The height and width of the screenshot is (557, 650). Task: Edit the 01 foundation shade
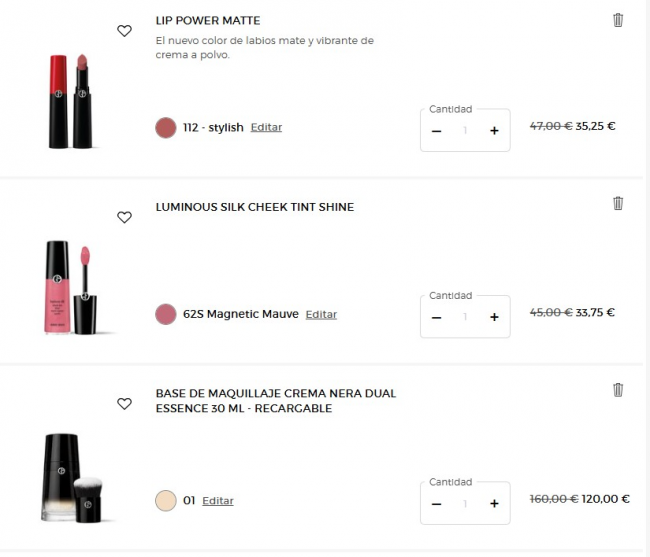coord(218,501)
